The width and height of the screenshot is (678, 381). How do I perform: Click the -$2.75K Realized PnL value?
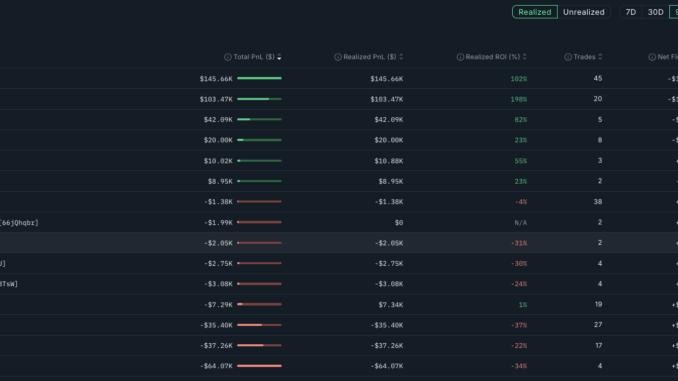[389, 263]
